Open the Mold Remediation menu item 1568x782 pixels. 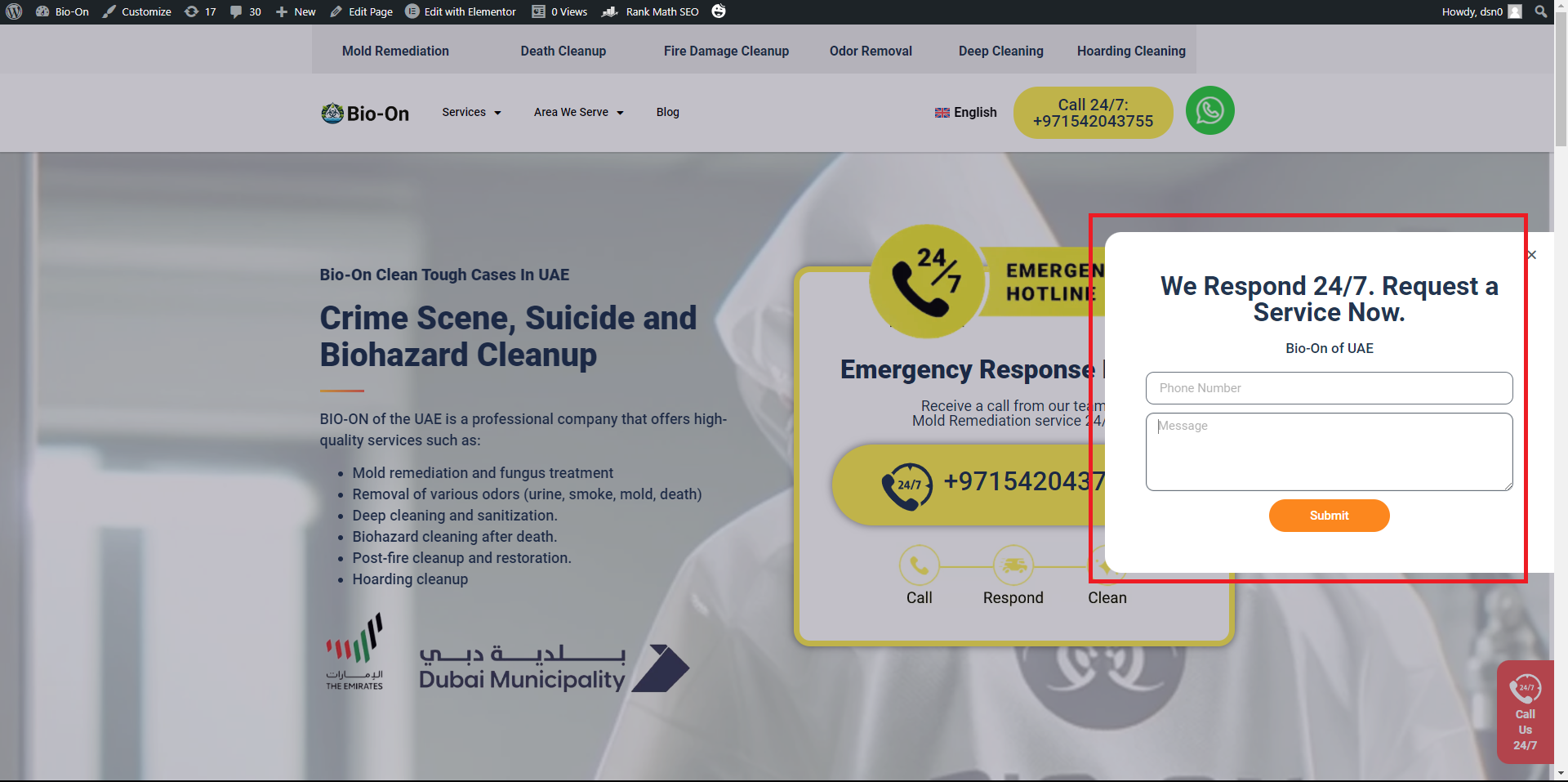point(395,51)
